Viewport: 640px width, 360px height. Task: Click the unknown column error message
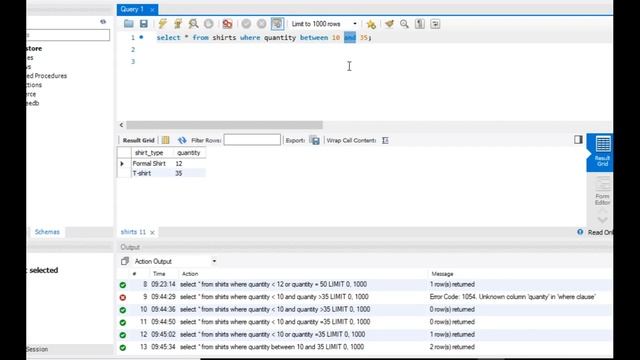pos(512,297)
